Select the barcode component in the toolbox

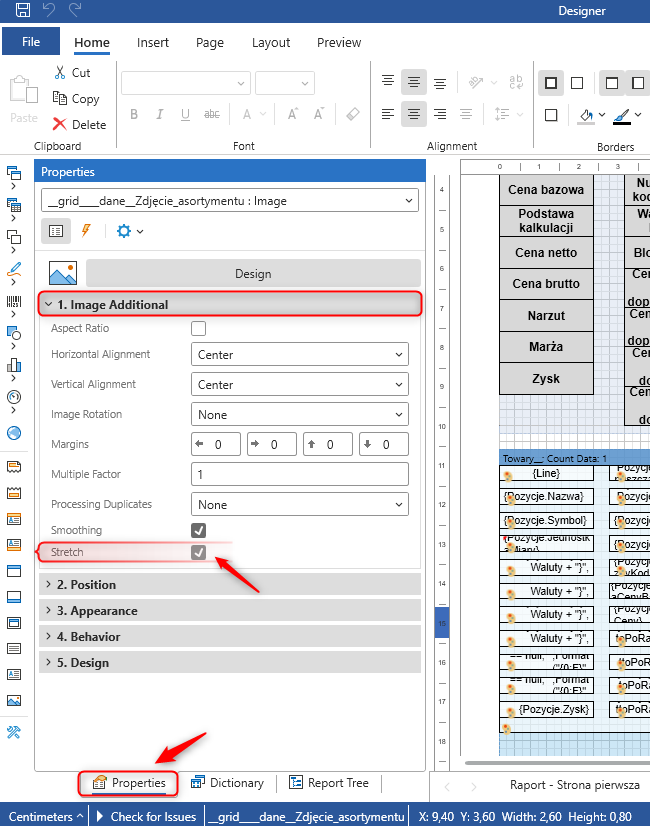coord(14,301)
